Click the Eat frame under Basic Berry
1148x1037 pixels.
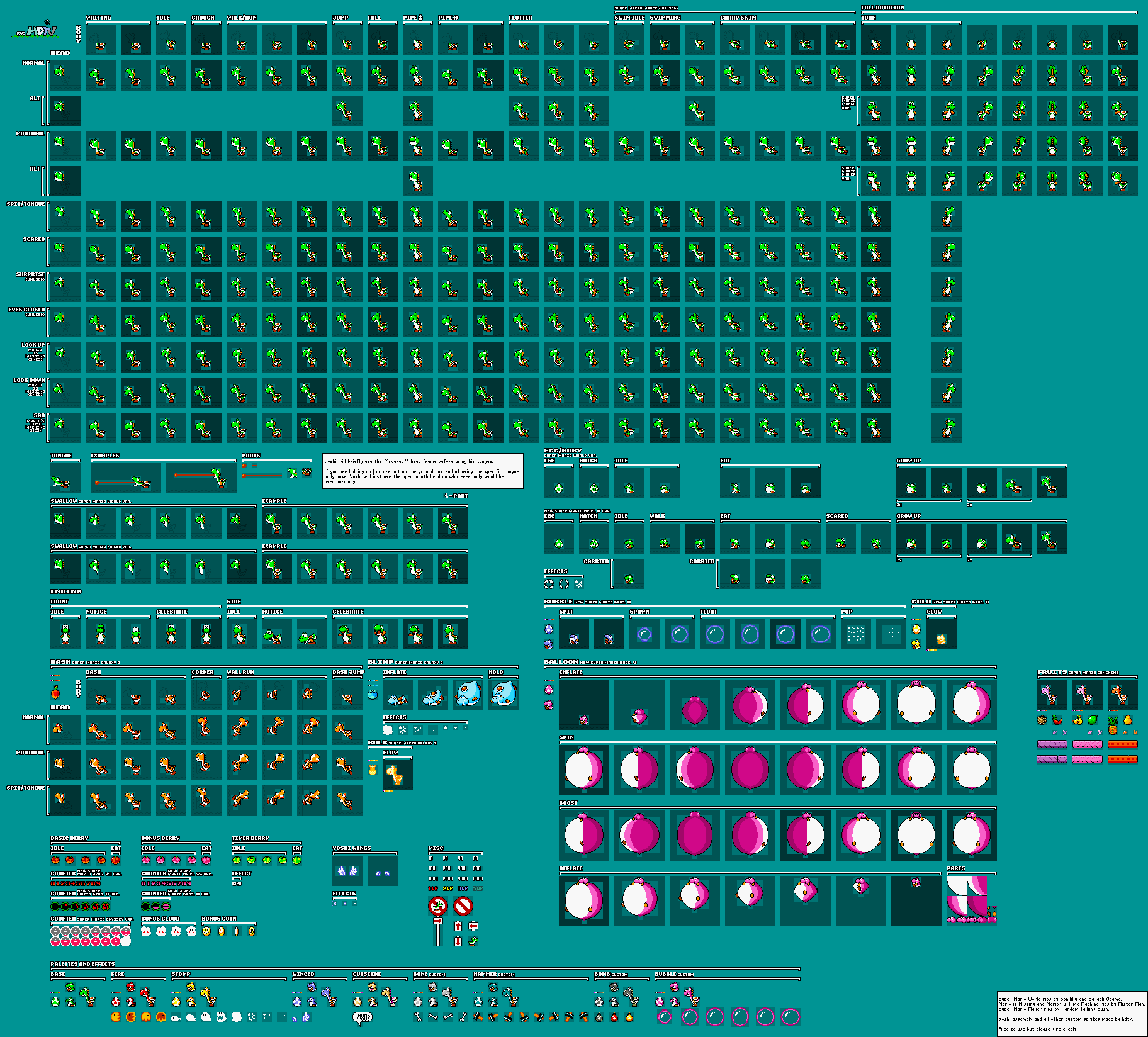pos(116,860)
